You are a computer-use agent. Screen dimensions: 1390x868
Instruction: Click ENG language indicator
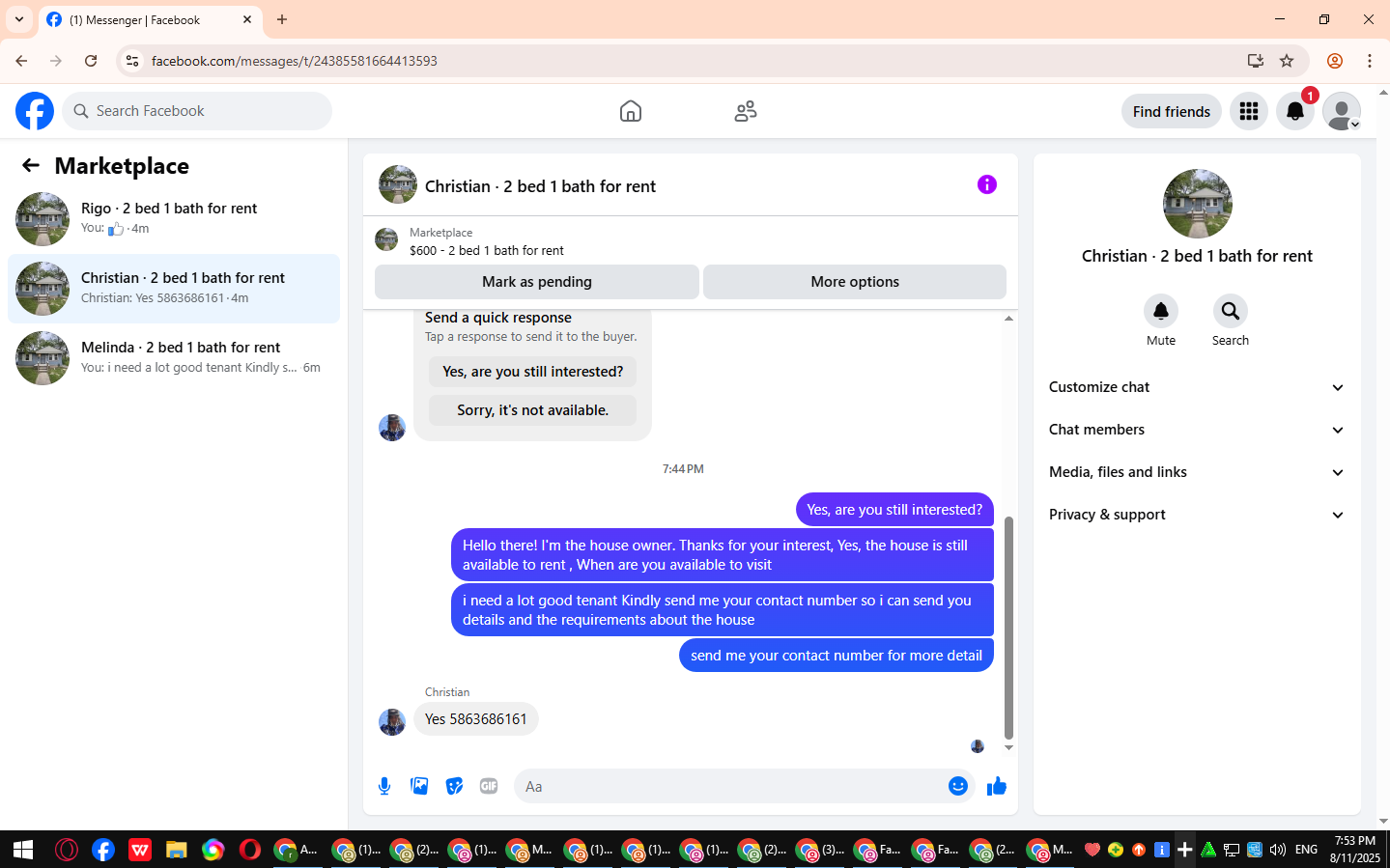1306,850
